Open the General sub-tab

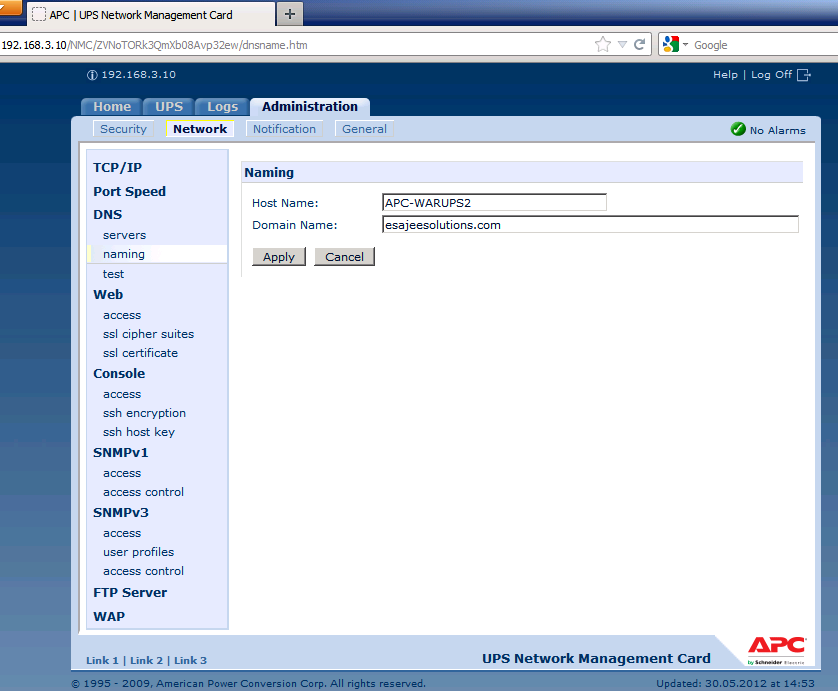click(x=364, y=129)
